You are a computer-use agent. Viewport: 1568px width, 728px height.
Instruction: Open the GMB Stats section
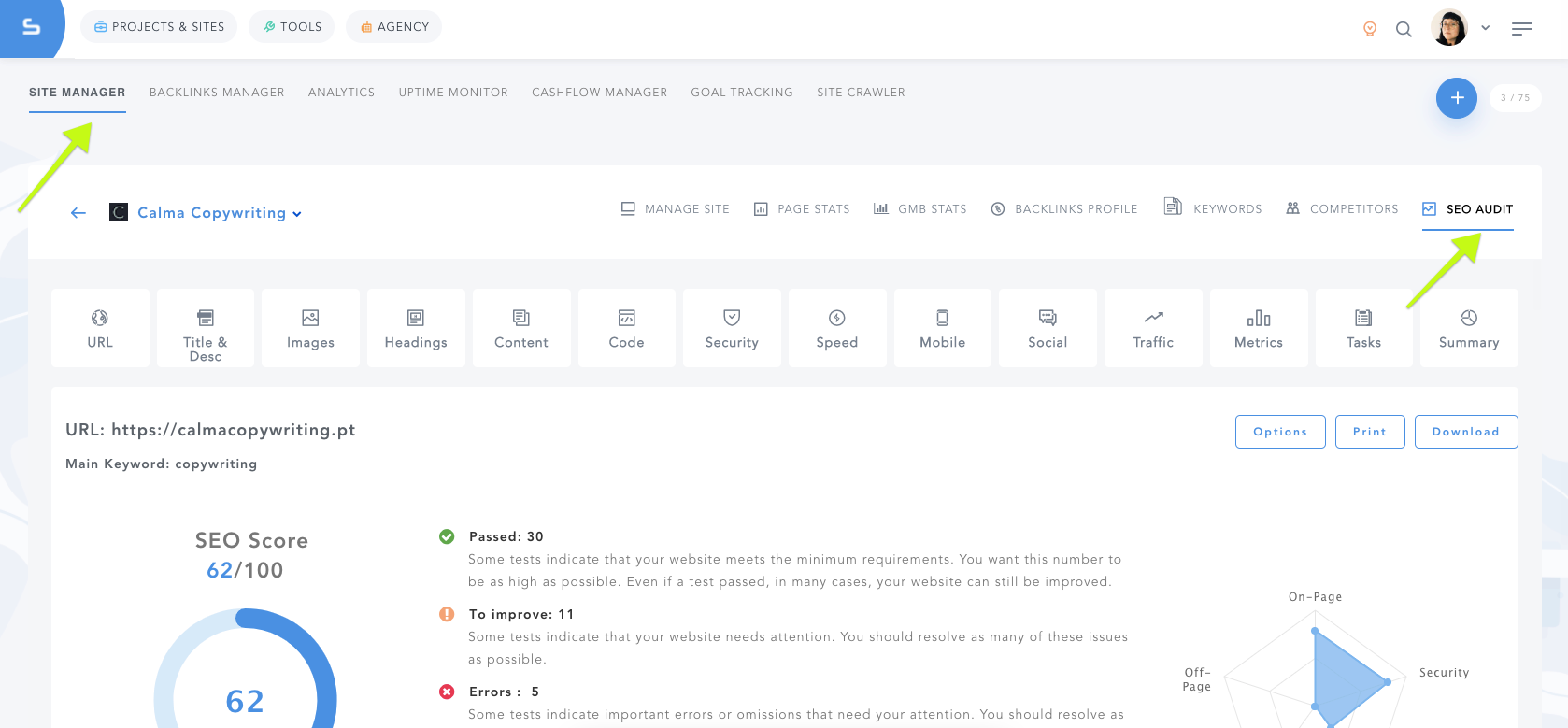[920, 208]
